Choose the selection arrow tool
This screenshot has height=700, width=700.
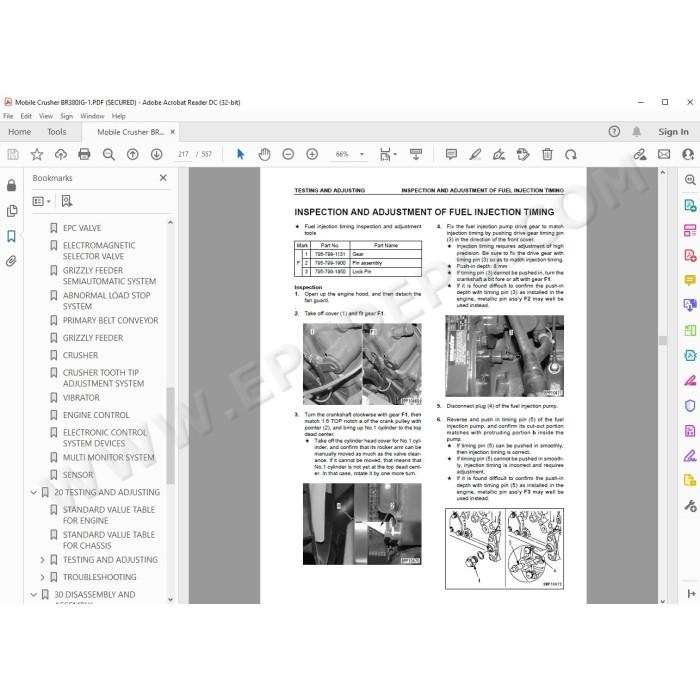tap(240, 154)
